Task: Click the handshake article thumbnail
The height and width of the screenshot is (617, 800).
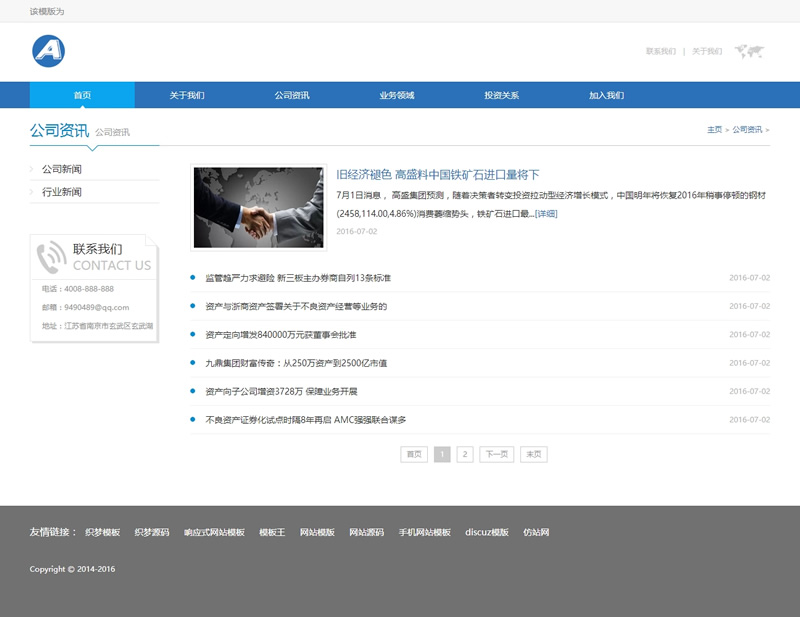Action: pyautogui.click(x=258, y=207)
